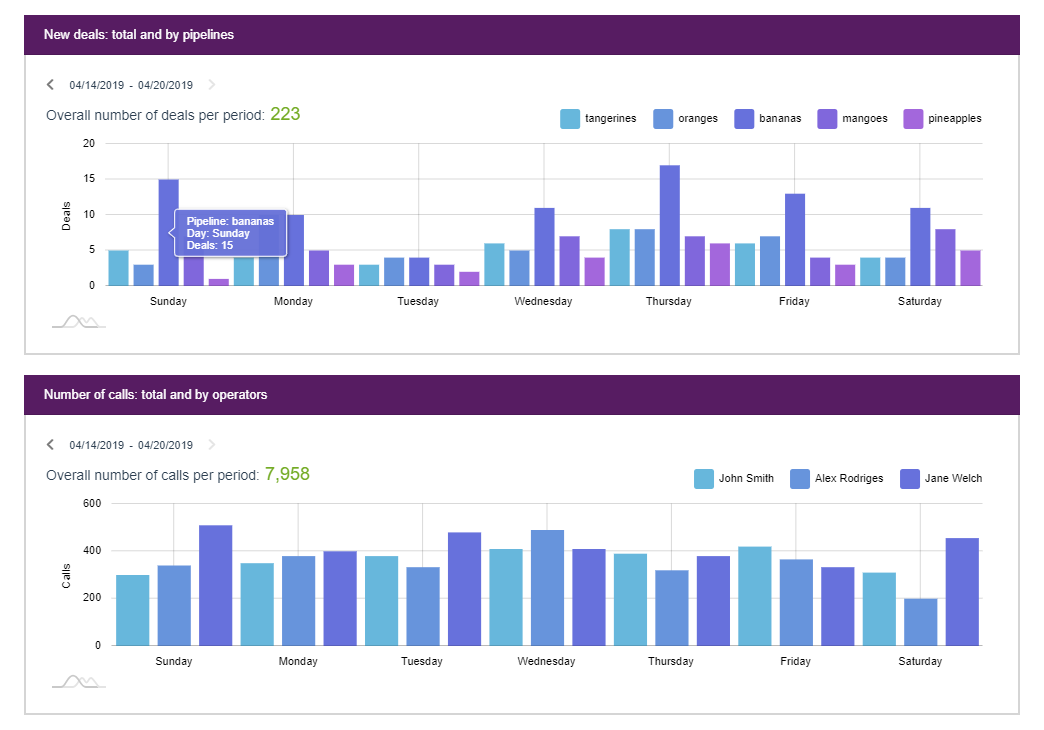
Task: Hide the bananas pipeline series
Action: pyautogui.click(x=768, y=118)
